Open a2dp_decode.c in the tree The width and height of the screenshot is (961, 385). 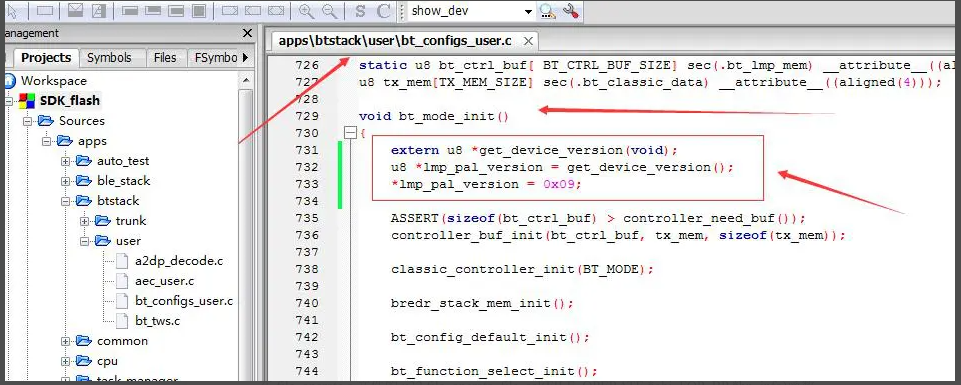[x=179, y=261]
